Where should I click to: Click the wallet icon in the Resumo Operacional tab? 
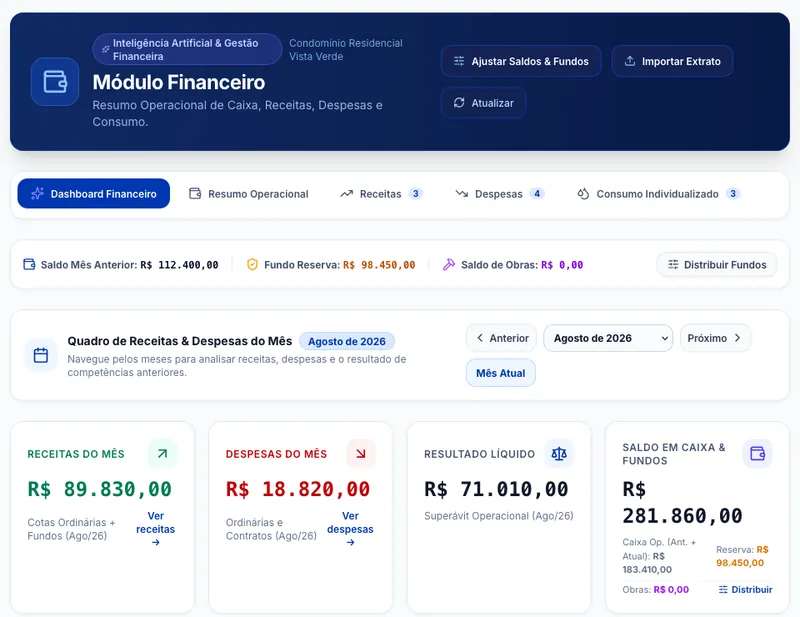click(x=195, y=193)
